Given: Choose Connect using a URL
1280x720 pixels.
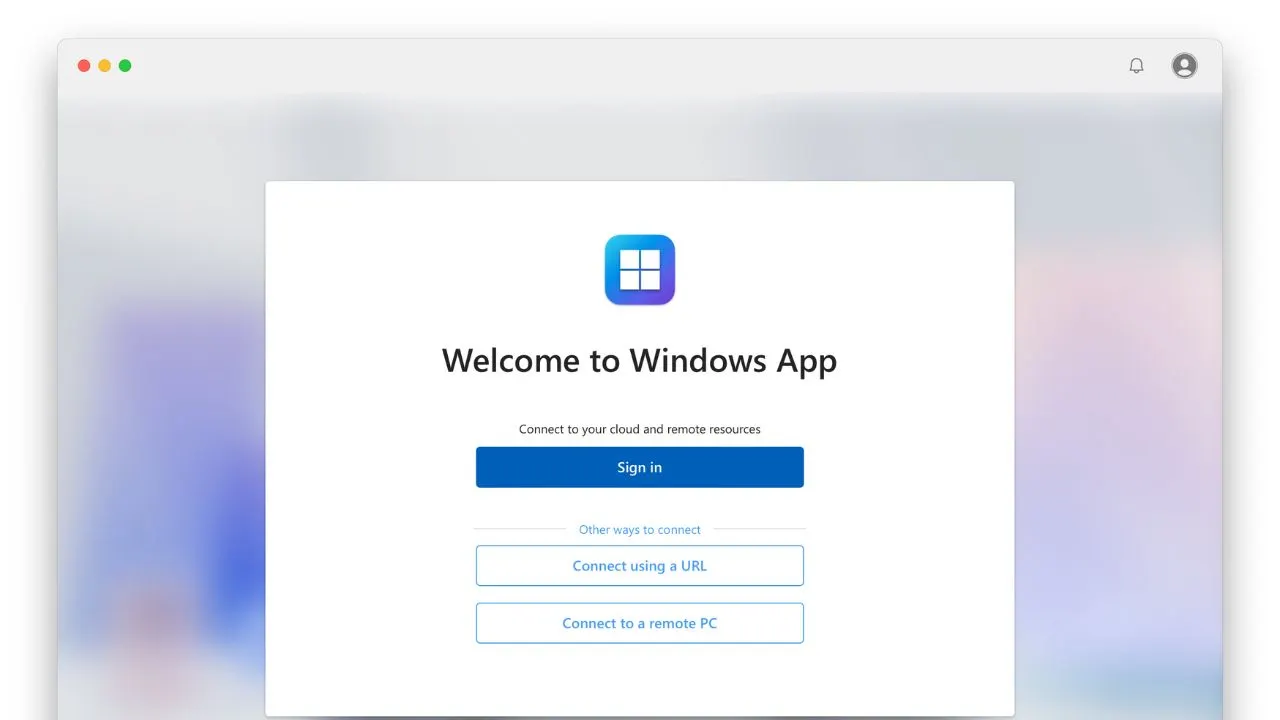Looking at the screenshot, I should (x=640, y=566).
